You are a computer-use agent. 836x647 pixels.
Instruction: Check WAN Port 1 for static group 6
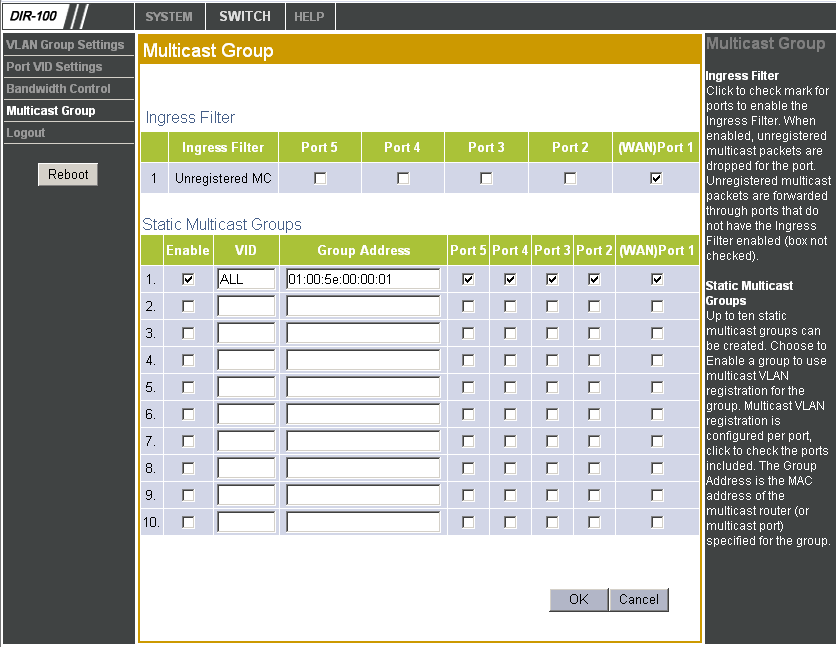point(657,414)
